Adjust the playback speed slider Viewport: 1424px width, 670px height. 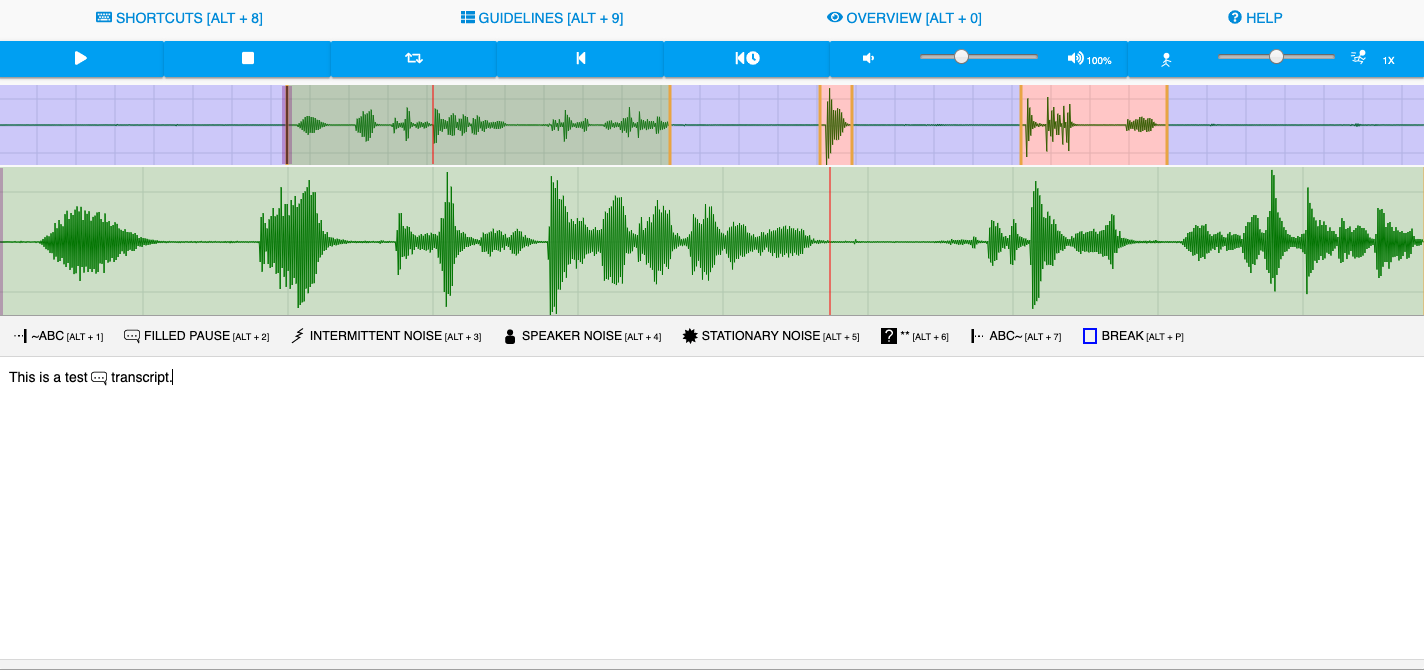1276,57
